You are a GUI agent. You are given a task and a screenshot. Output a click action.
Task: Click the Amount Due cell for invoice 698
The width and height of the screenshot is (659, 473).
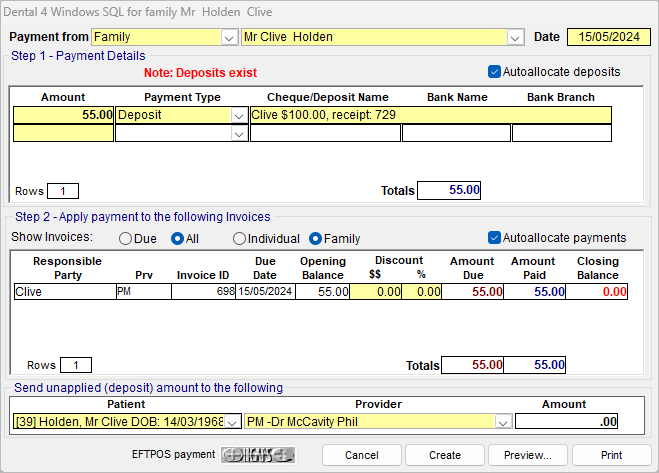[472, 291]
